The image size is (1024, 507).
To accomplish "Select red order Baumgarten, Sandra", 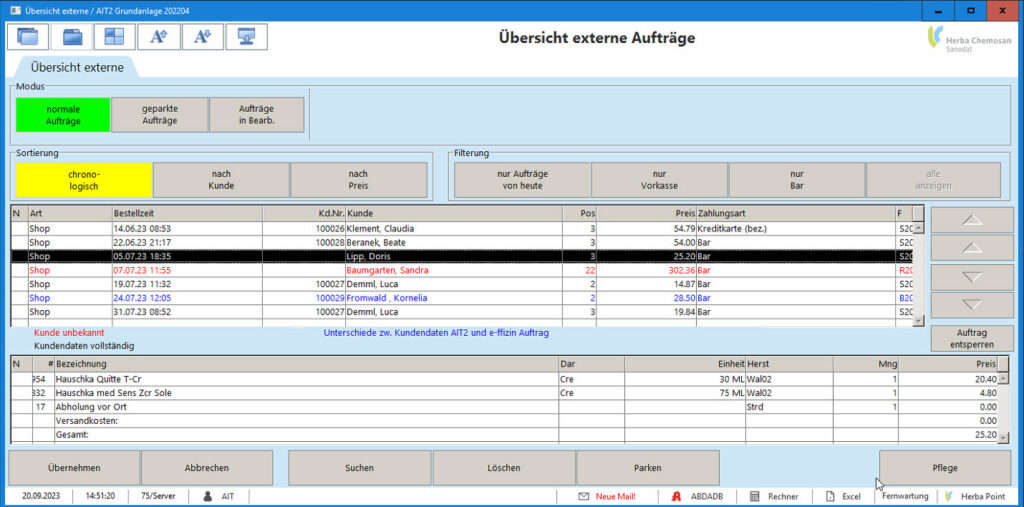I will 462,270.
